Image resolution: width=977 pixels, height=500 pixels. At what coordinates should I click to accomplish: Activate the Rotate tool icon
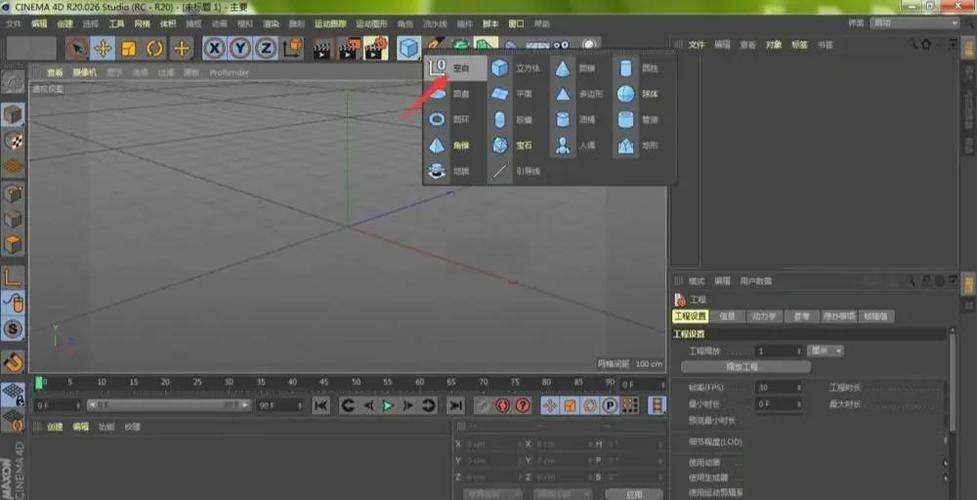click(x=154, y=48)
